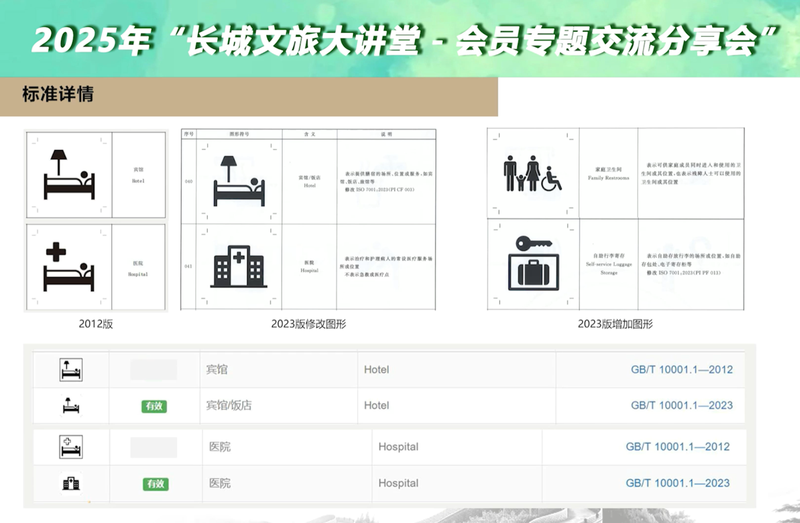Click the 2023 hotel bed-and-lamp pictogram

click(x=239, y=181)
